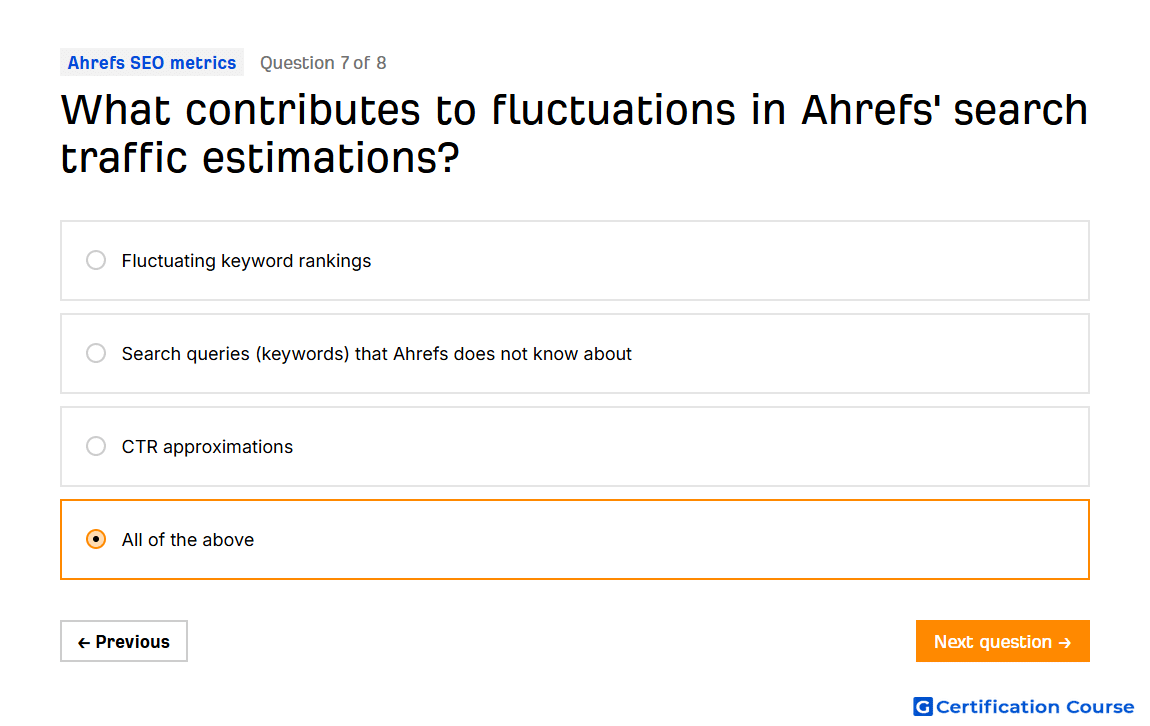This screenshot has width=1150, height=726.
Task: Go to the Next question
Action: [1002, 642]
